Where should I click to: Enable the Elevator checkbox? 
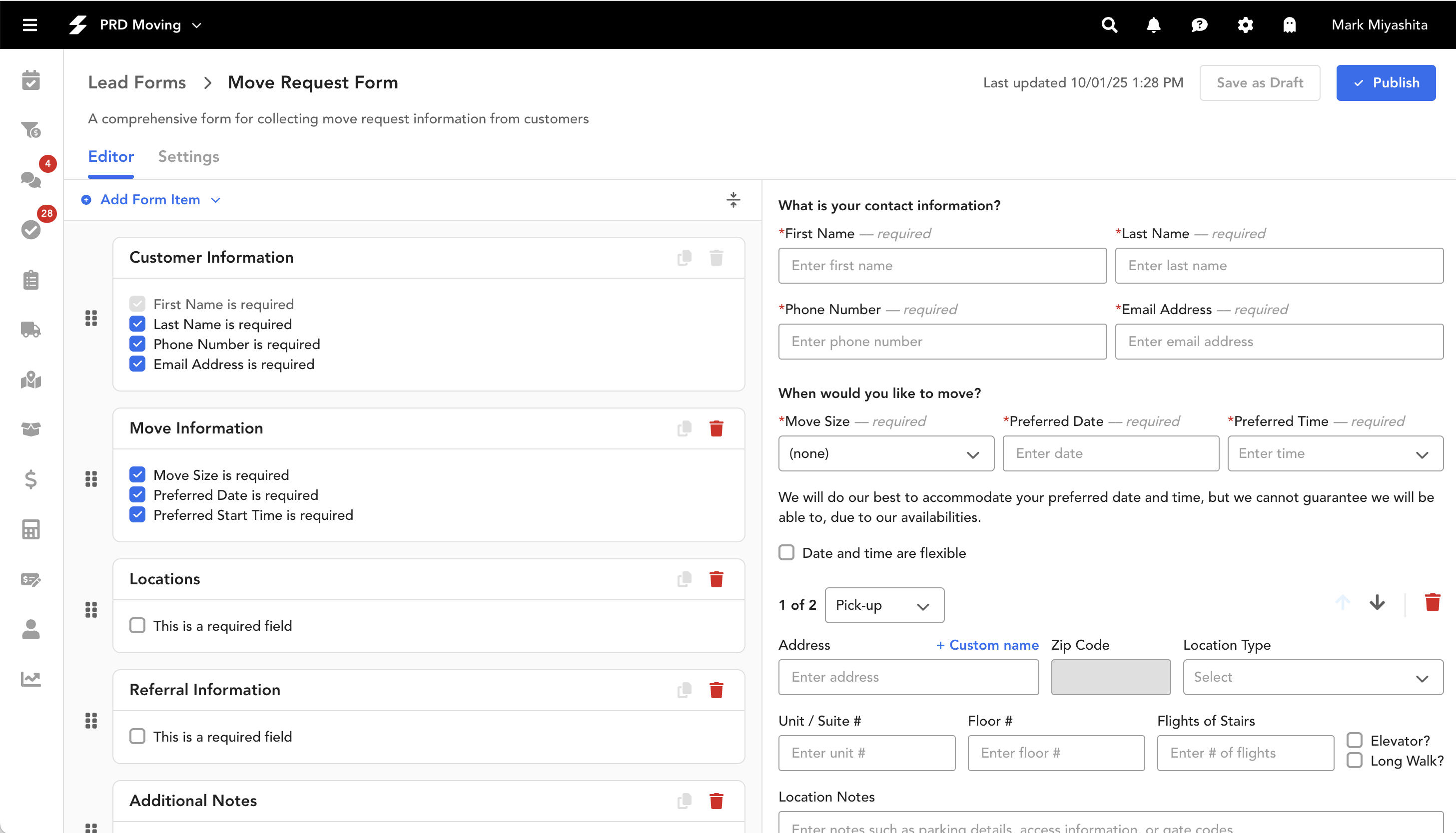click(x=1354, y=740)
